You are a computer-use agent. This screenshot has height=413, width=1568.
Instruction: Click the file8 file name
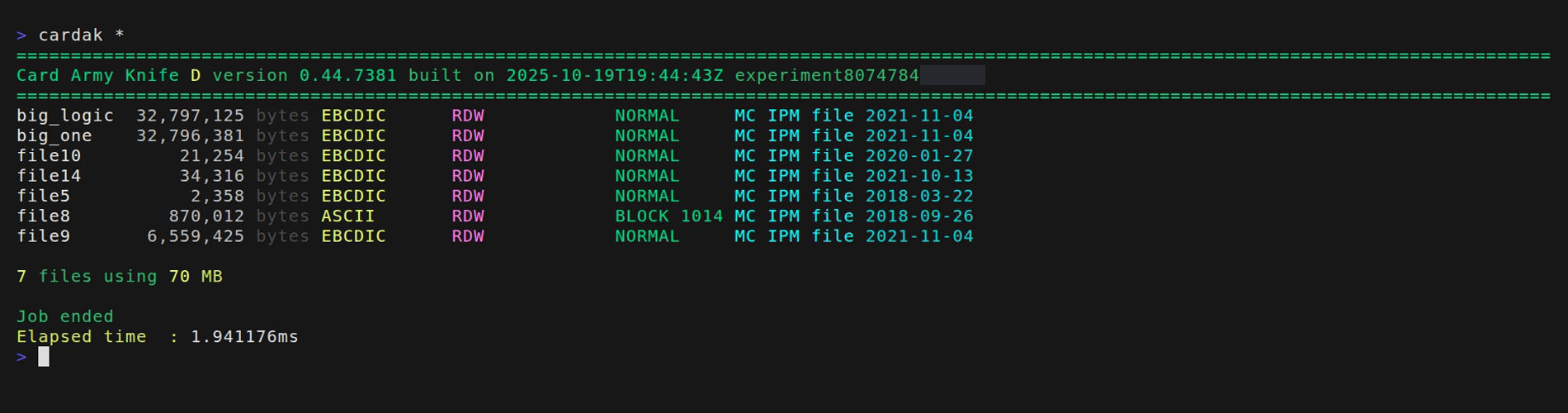43,216
